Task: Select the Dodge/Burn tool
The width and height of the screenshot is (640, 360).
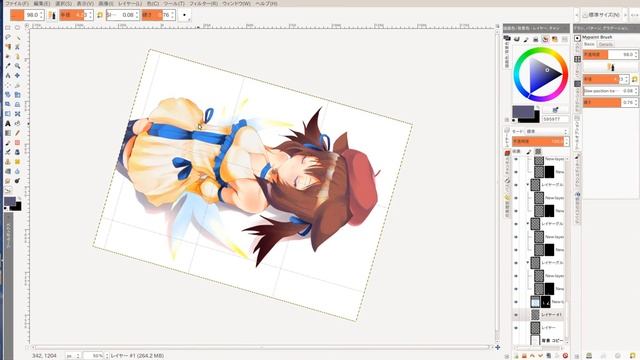Action: (18, 181)
